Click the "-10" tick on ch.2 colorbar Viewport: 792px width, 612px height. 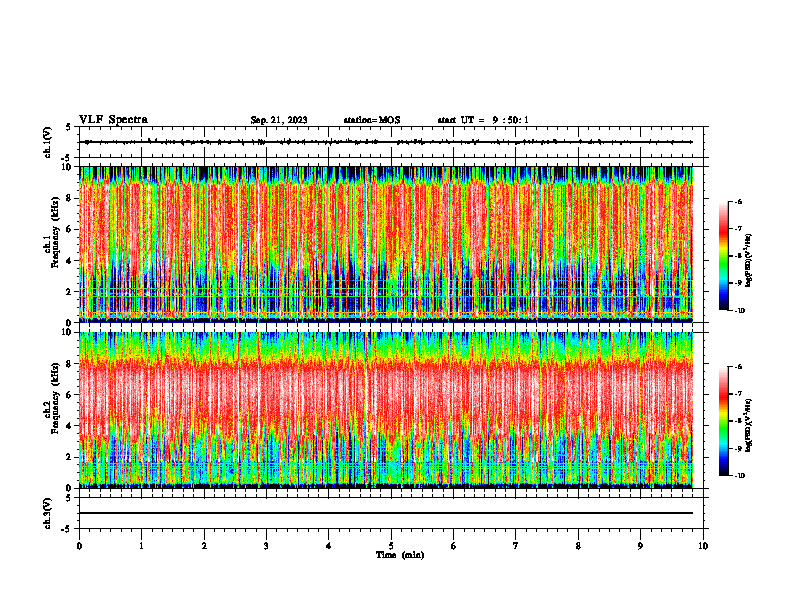click(x=739, y=476)
